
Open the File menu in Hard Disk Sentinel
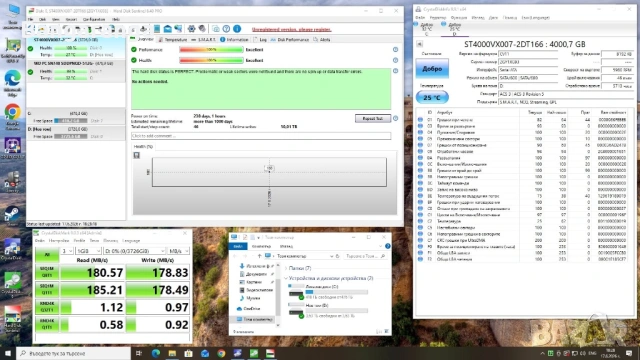pyautogui.click(x=31, y=19)
